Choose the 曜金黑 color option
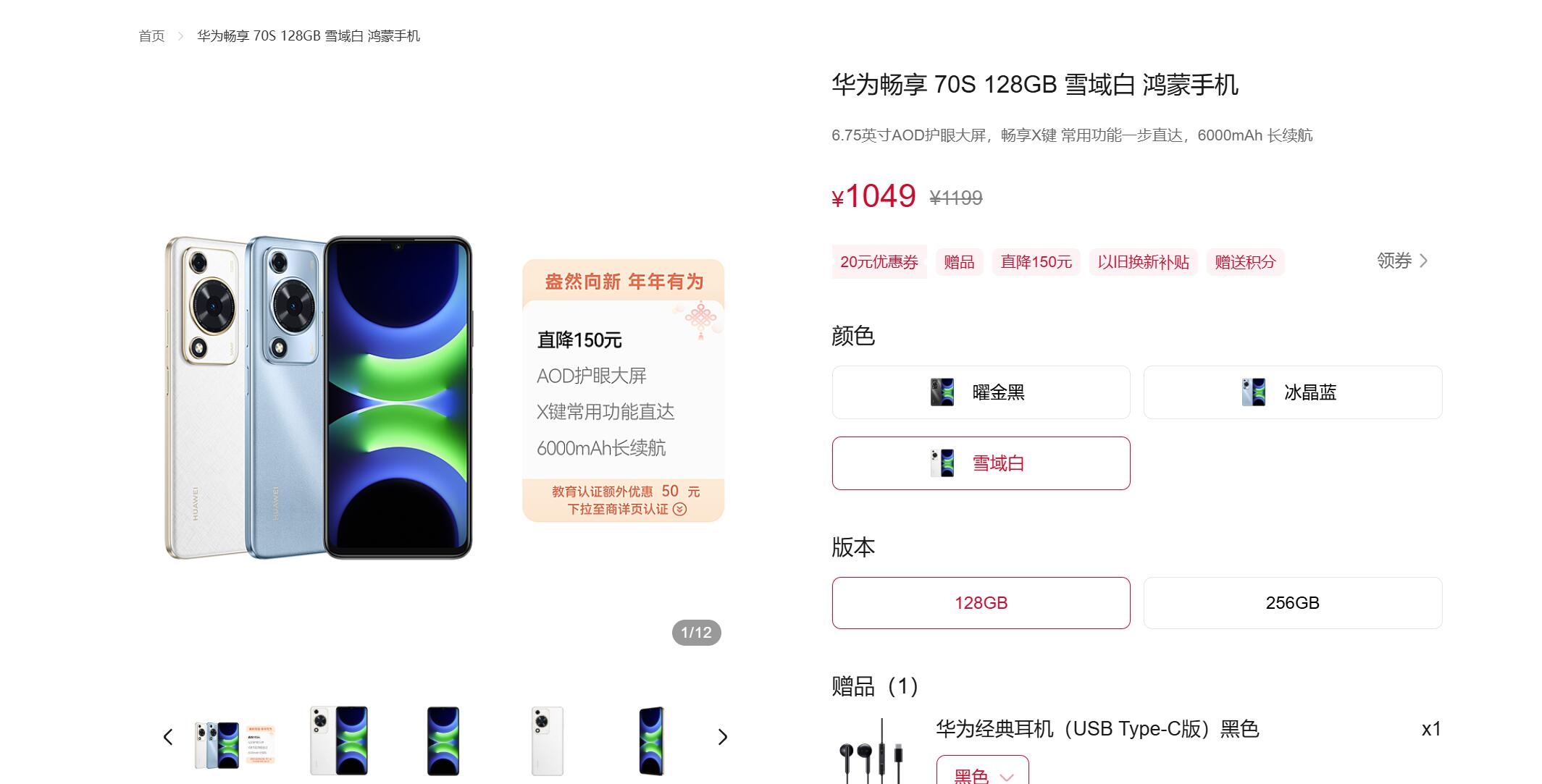The width and height of the screenshot is (1542, 784). tap(981, 392)
